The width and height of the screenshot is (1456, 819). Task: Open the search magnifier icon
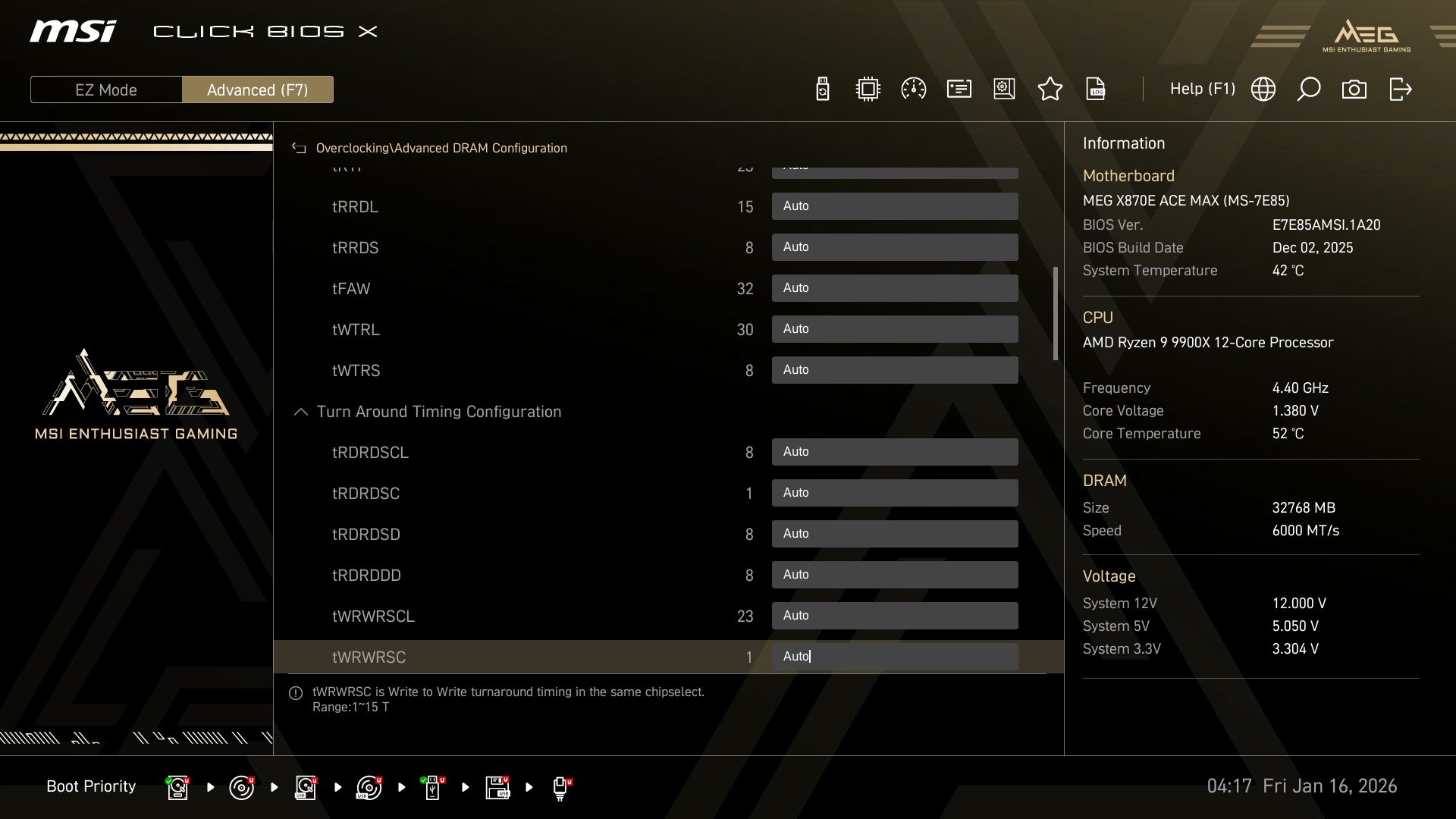click(1308, 89)
